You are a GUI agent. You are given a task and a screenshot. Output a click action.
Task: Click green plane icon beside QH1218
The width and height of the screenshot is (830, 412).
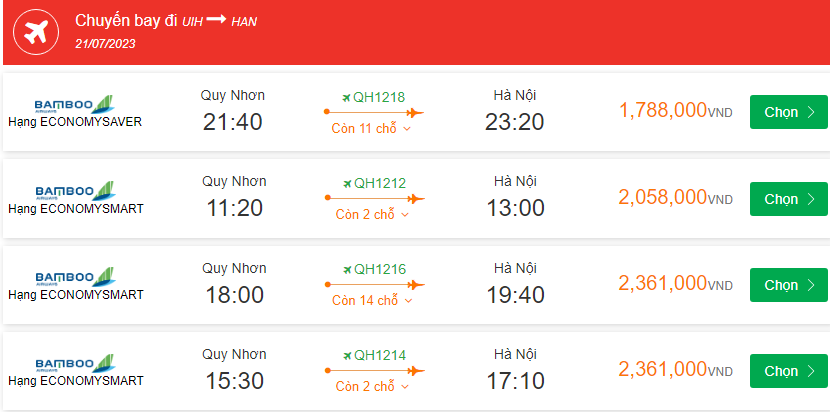(347, 97)
